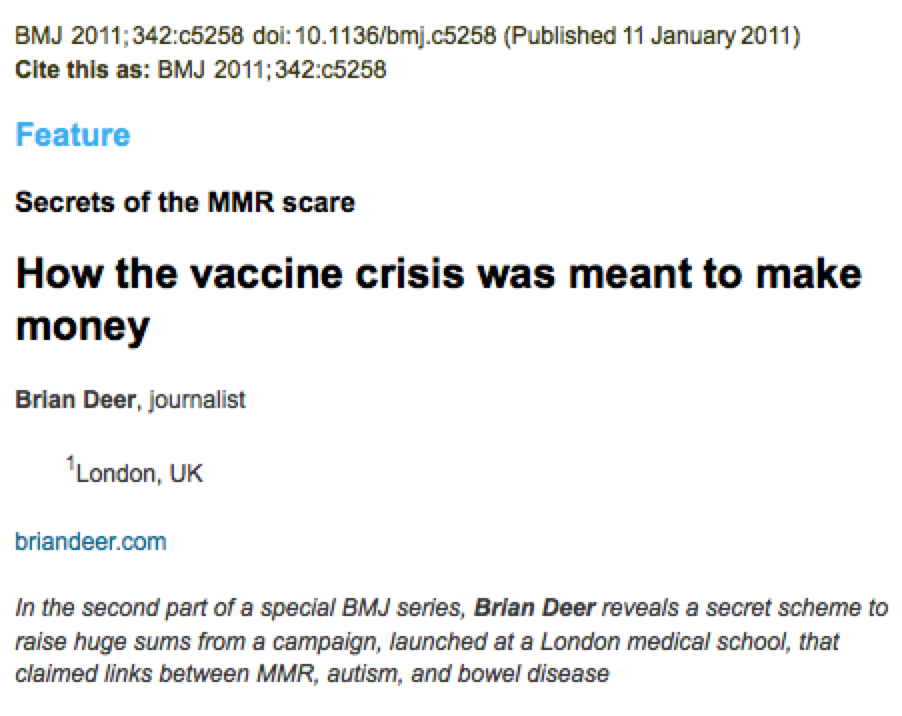Click "Secrets of the MMR scare" subheading
The height and width of the screenshot is (716, 902).
tap(185, 203)
